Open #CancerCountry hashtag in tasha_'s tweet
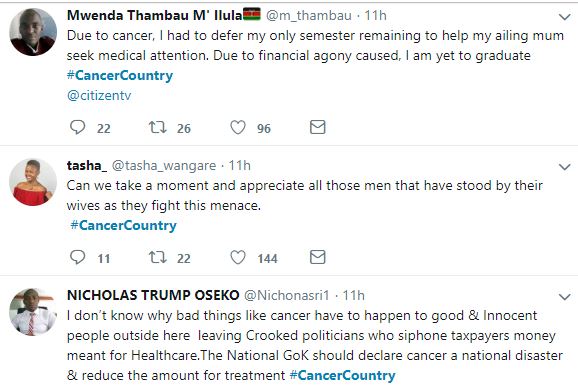 click(123, 226)
